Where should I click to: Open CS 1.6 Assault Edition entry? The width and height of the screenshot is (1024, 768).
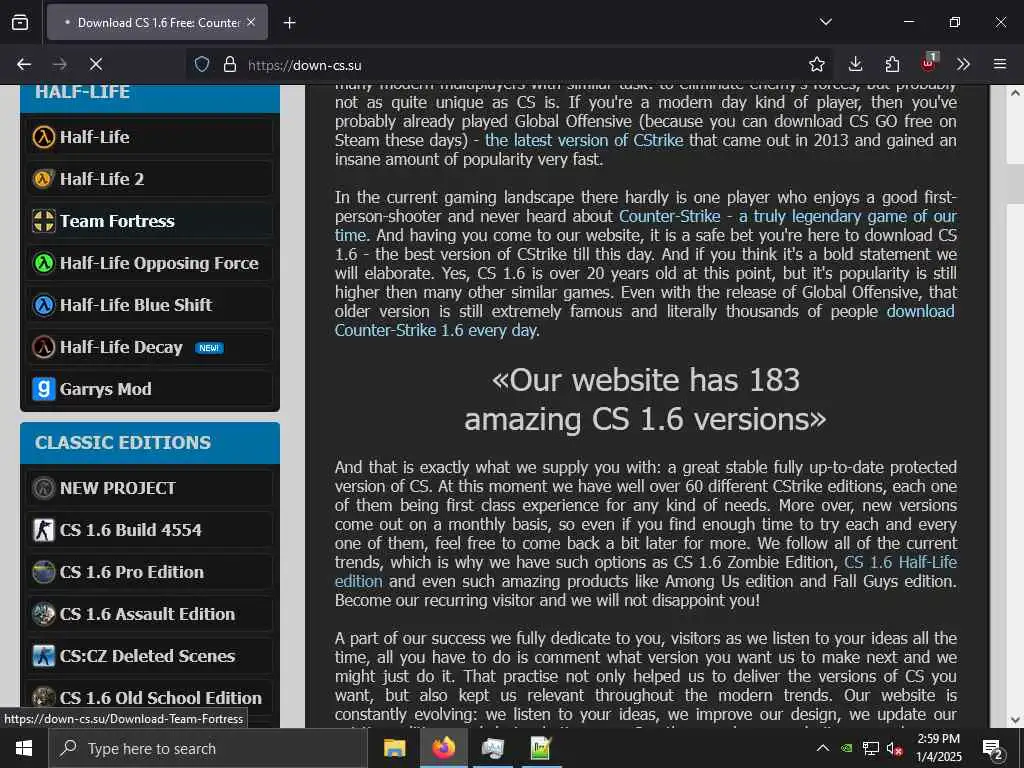click(x=150, y=614)
